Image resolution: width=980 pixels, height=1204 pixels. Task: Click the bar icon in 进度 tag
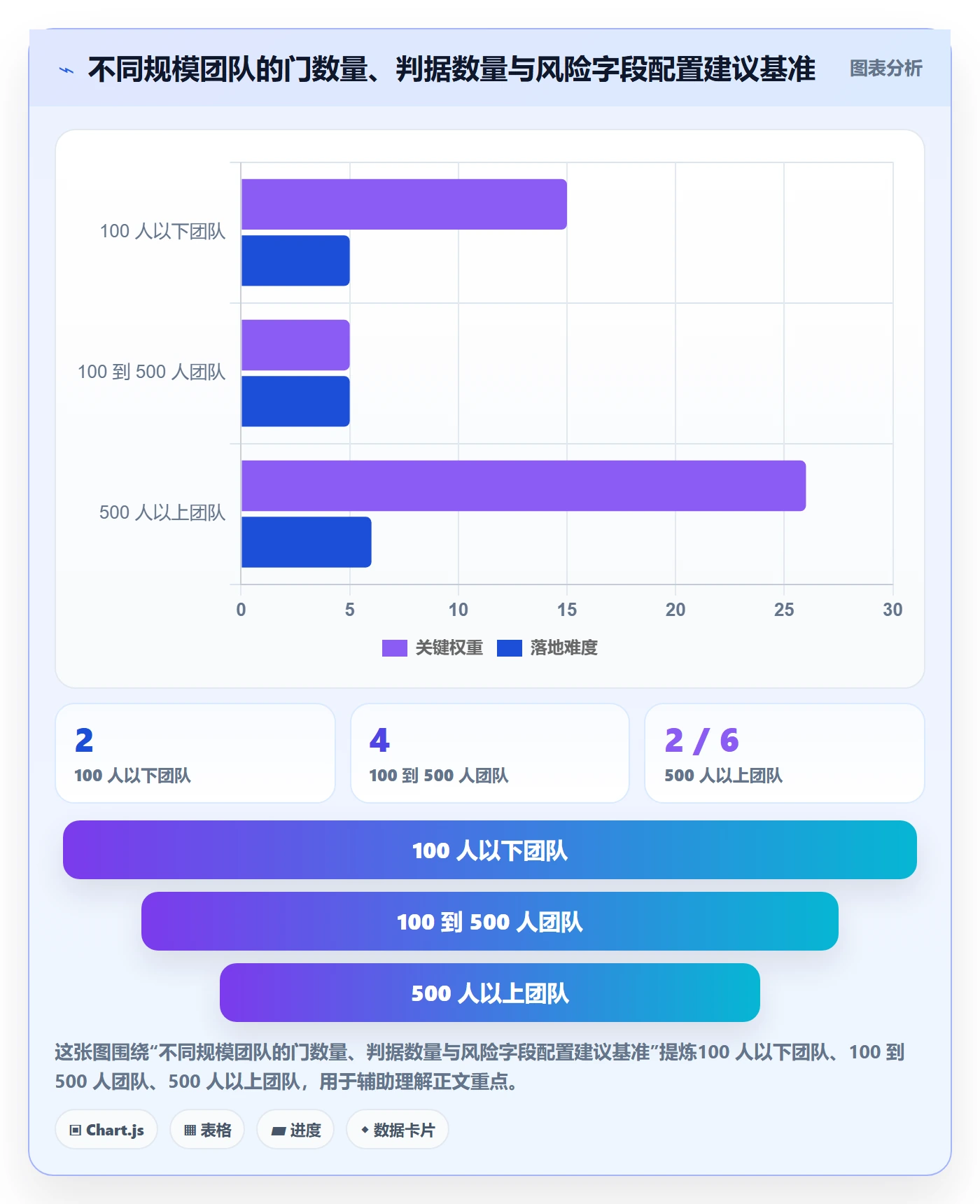[x=278, y=1130]
